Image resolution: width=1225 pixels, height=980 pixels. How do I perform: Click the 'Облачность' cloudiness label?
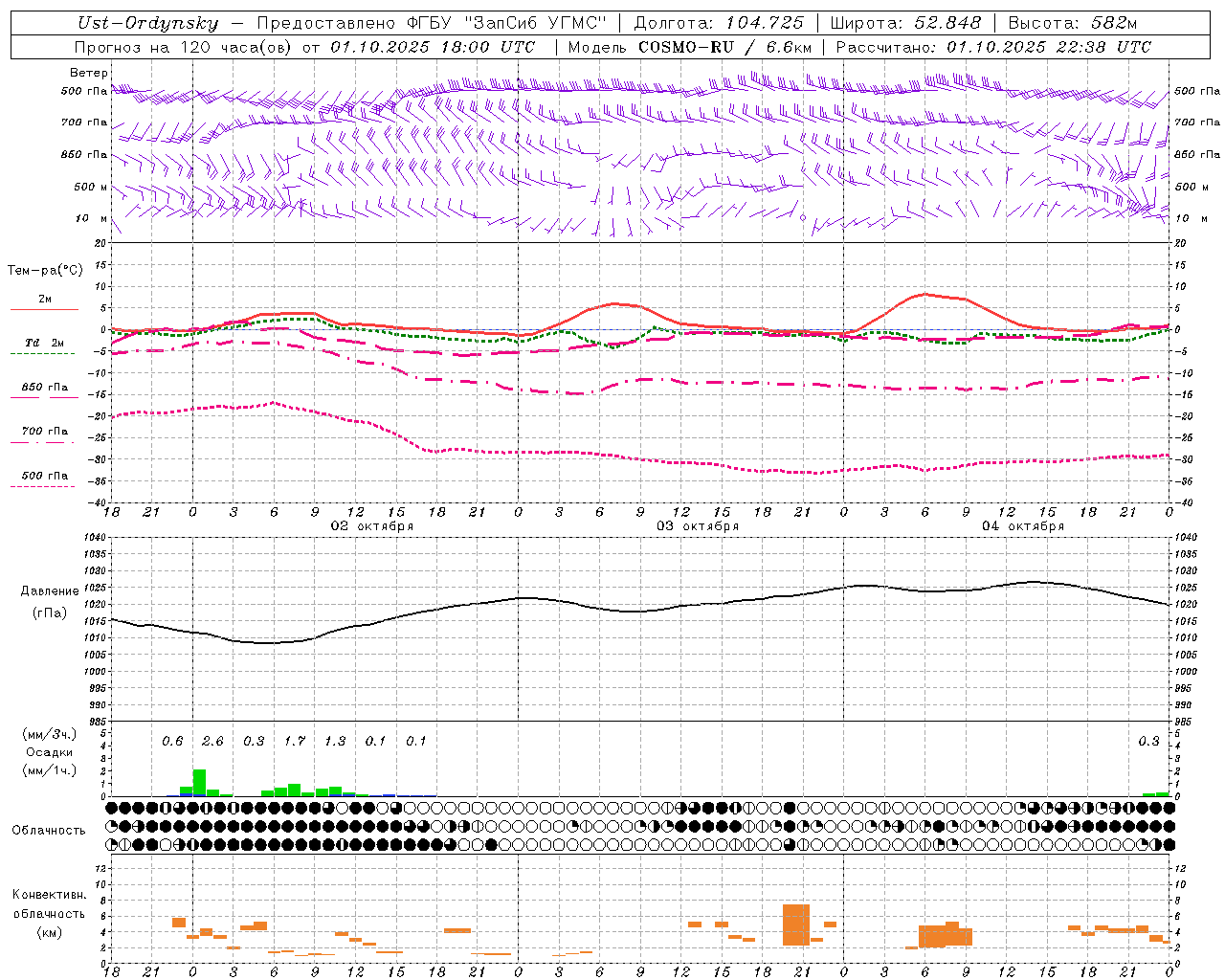[x=49, y=831]
